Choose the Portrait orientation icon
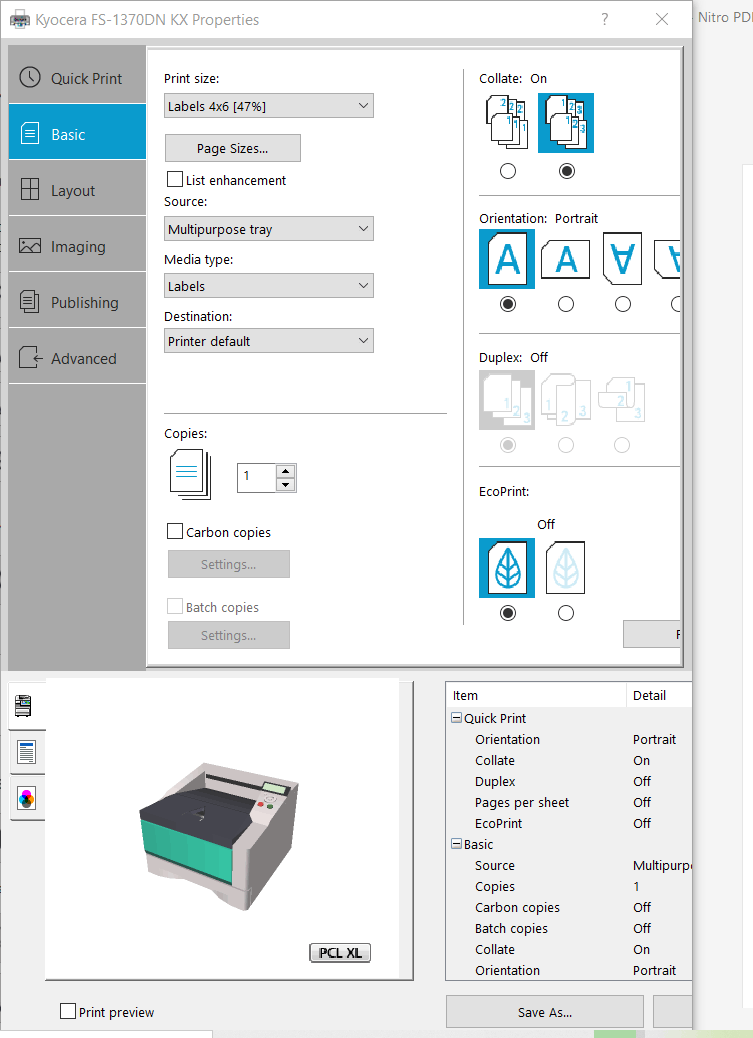753x1038 pixels. point(507,259)
